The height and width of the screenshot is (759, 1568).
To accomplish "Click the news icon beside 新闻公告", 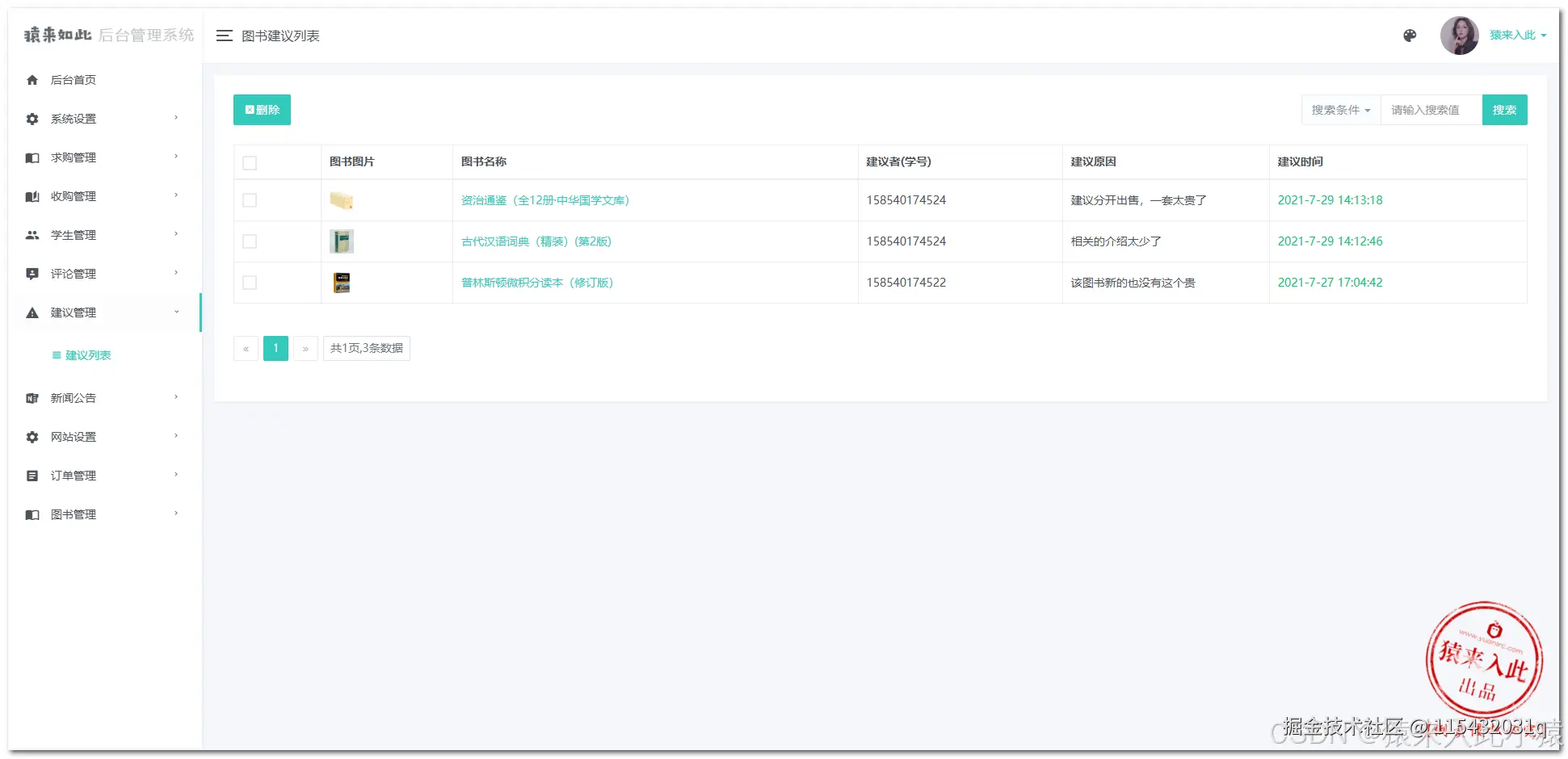I will click(x=32, y=398).
